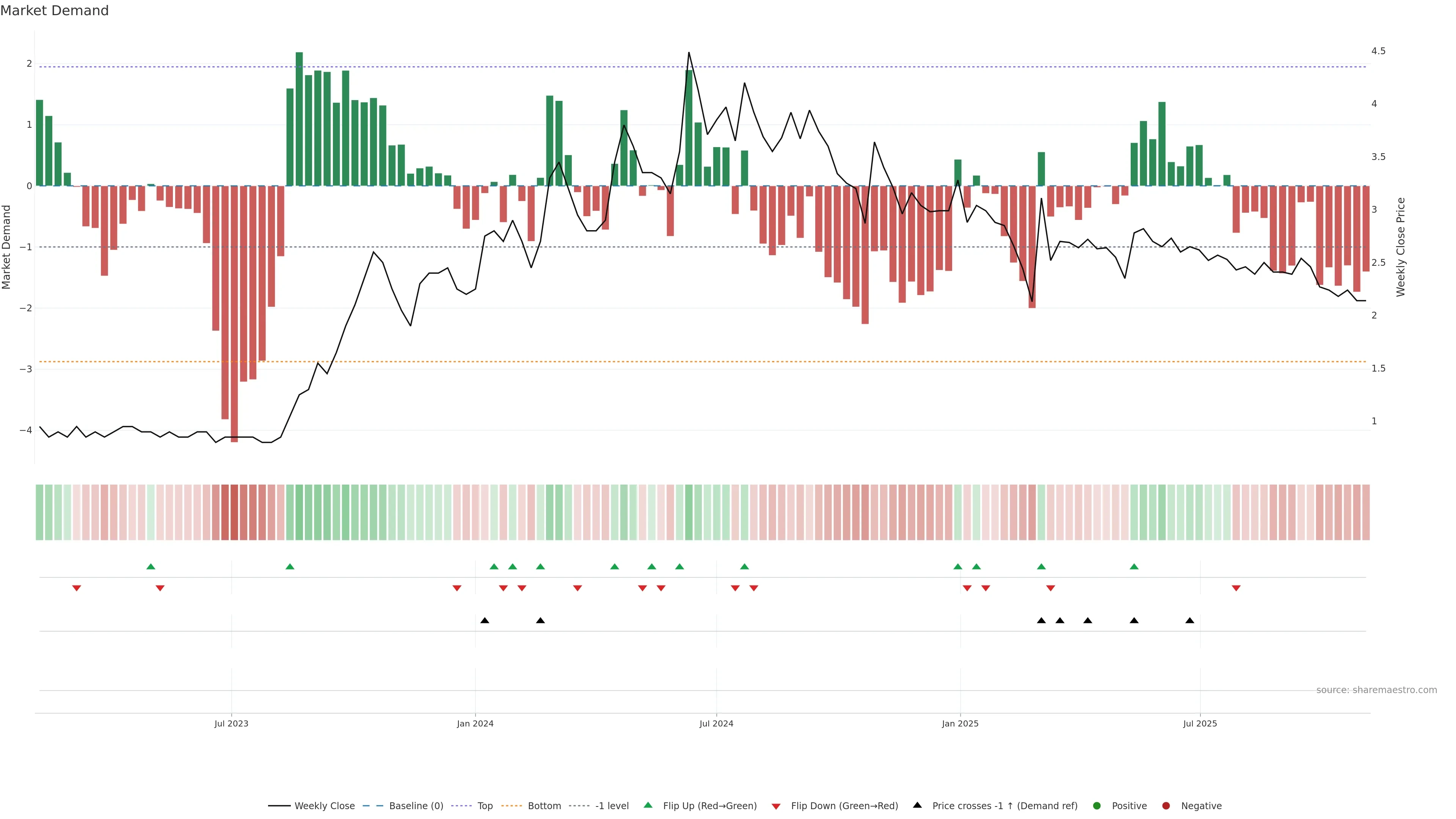
Task: Click the darkest red cell in heatmap strip
Action: [x=234, y=512]
